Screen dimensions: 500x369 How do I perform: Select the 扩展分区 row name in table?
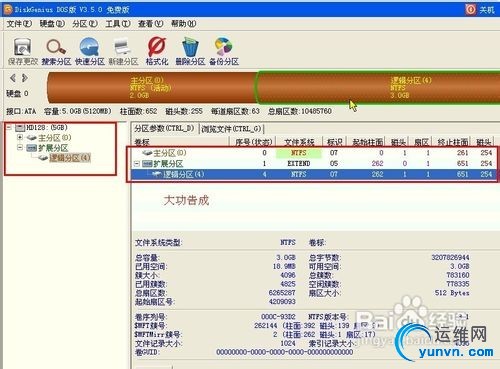[x=168, y=164]
